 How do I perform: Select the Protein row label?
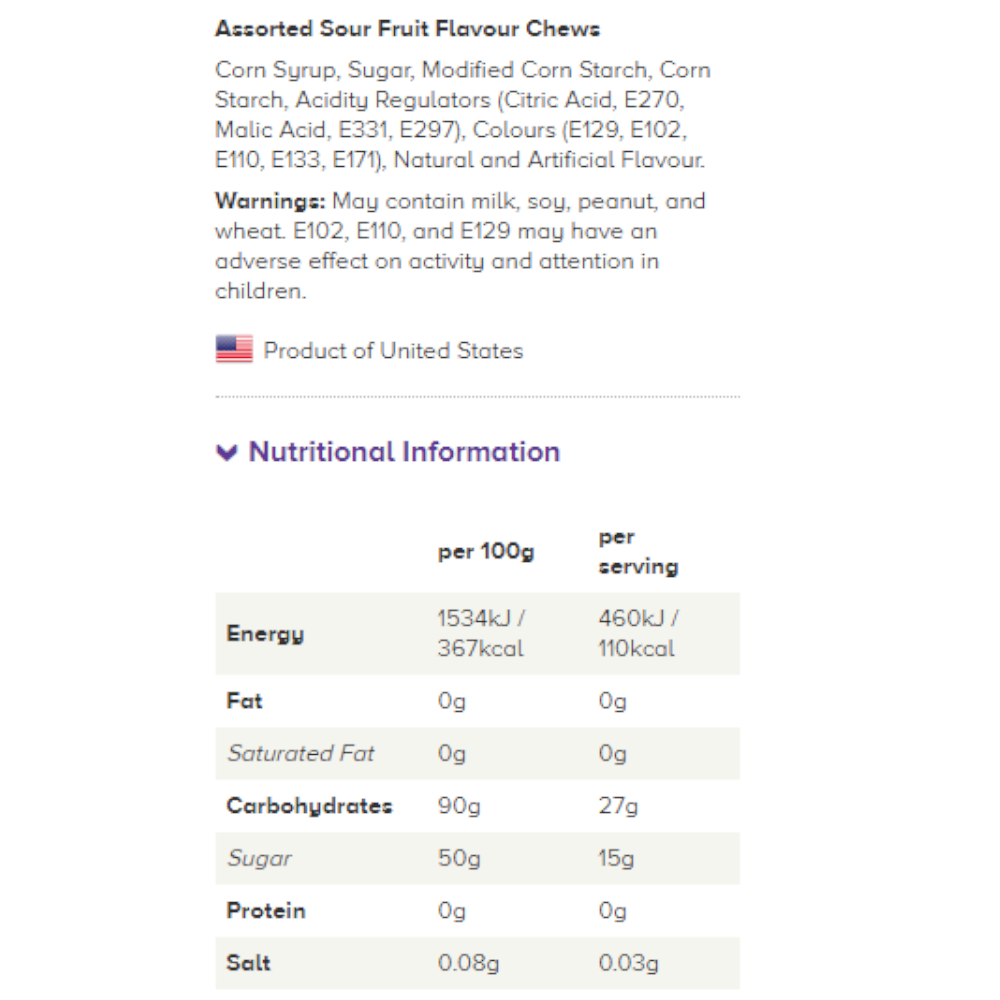pos(265,911)
